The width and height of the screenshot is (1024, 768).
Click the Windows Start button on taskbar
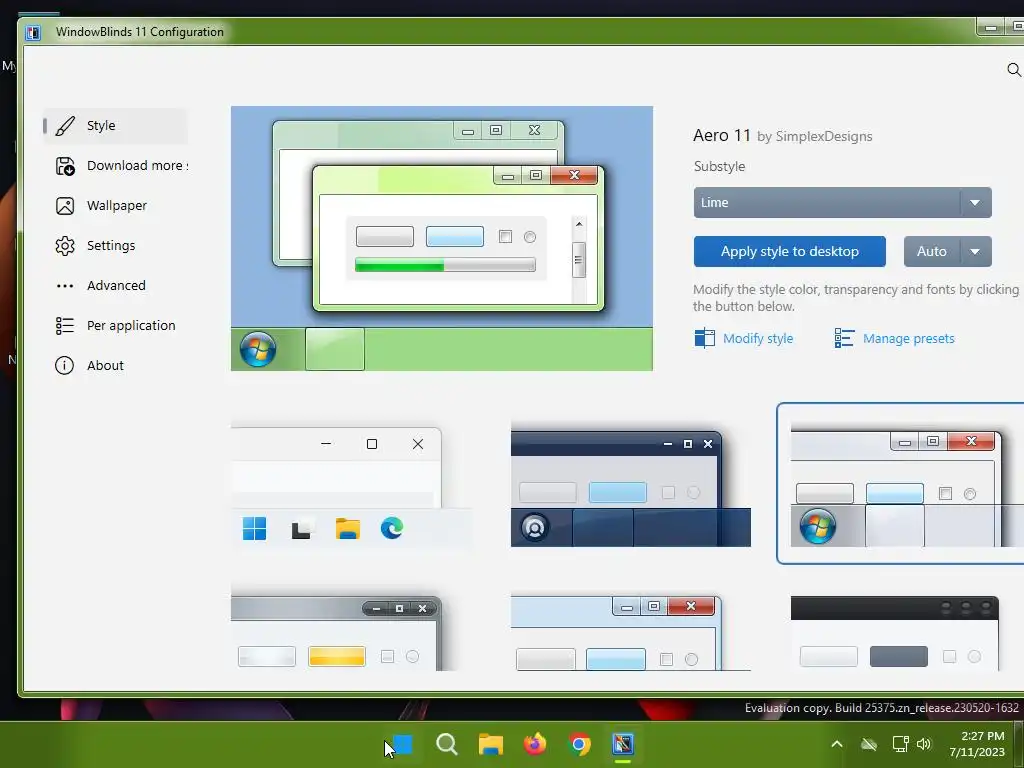pyautogui.click(x=402, y=744)
